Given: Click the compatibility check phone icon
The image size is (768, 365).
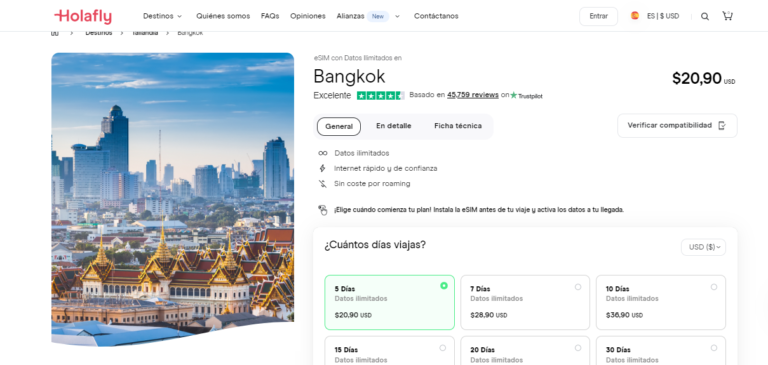Looking at the screenshot, I should click(721, 125).
